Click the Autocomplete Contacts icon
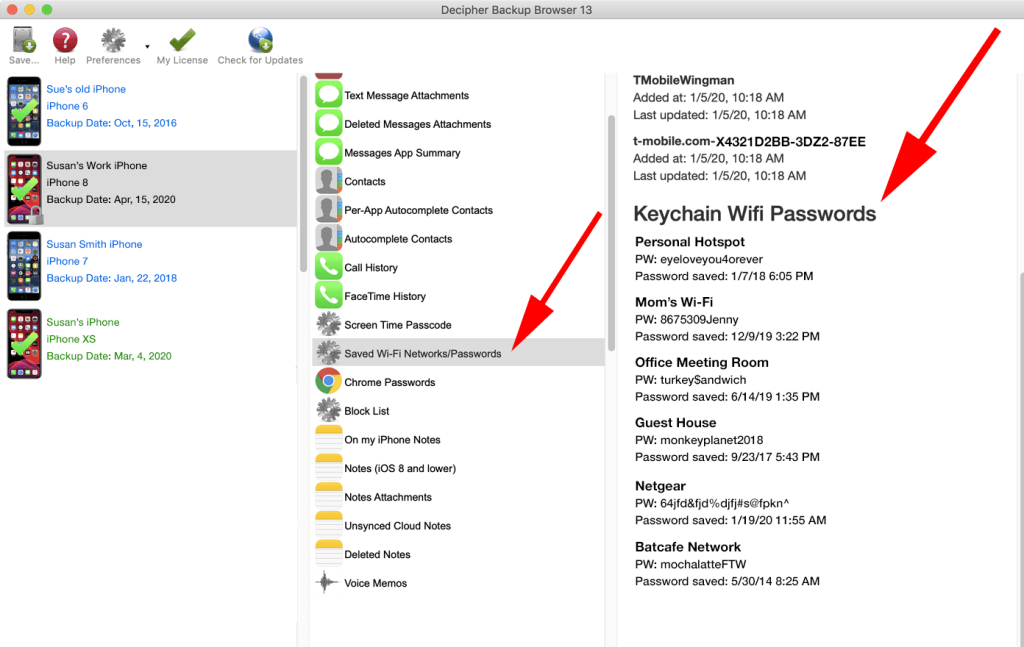This screenshot has height=647, width=1024. pyautogui.click(x=328, y=239)
